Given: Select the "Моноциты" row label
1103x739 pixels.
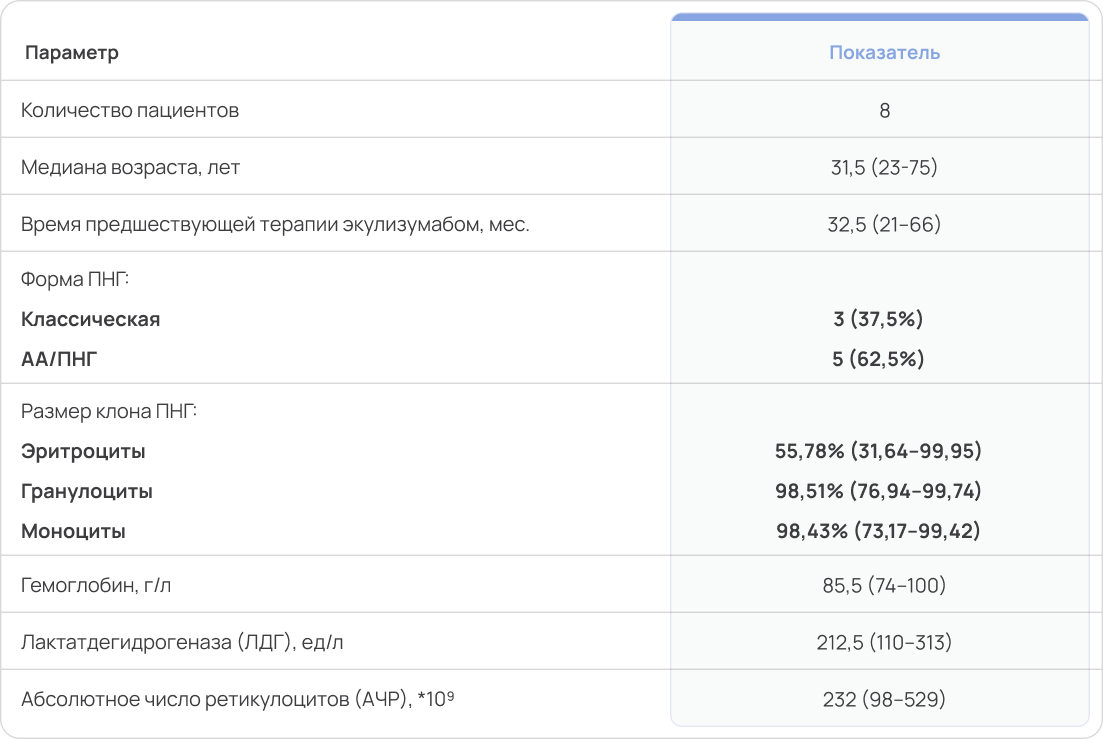Looking at the screenshot, I should (73, 532).
